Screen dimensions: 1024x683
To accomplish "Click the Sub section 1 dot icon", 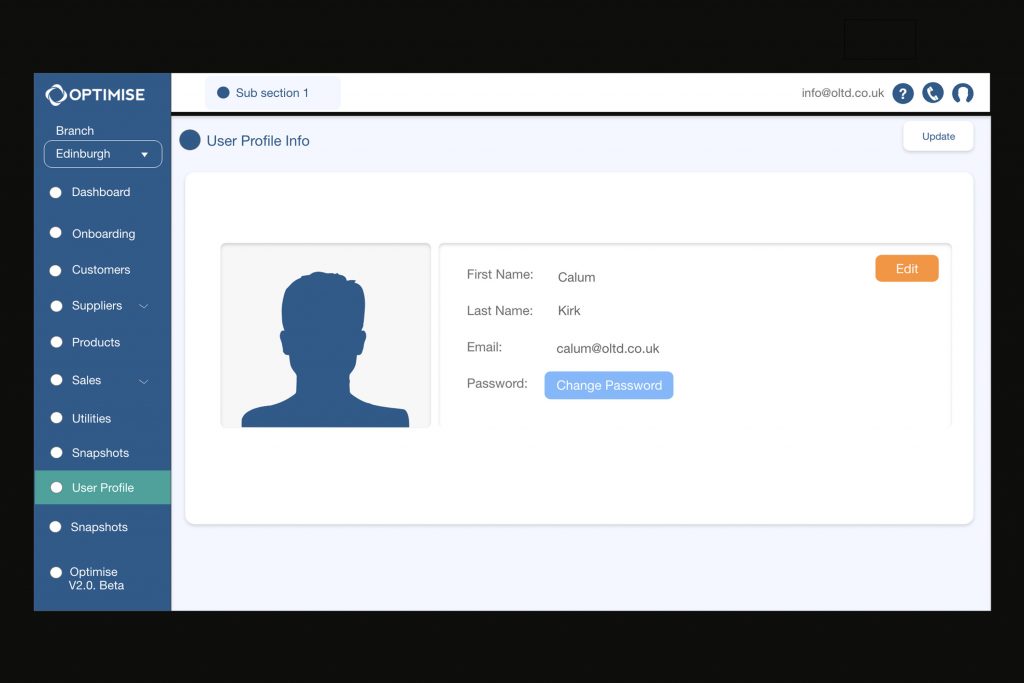I will [x=223, y=93].
